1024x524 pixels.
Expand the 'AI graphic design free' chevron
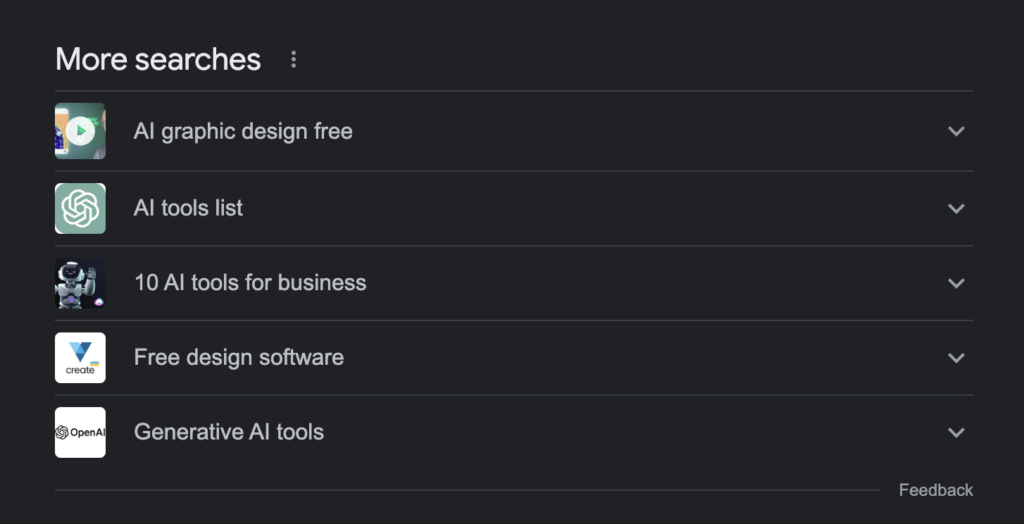coord(956,131)
